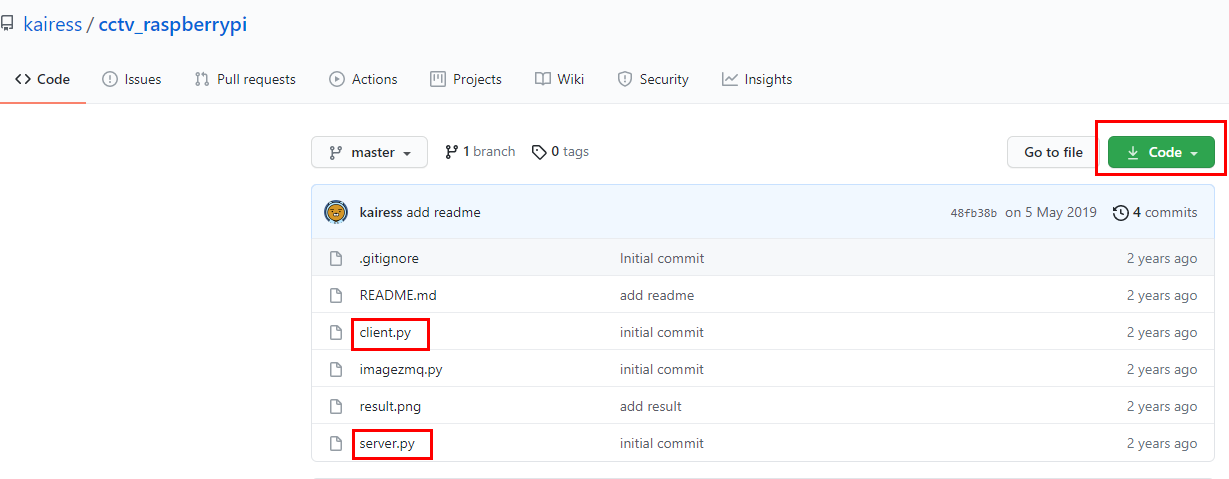Click '2 years ago' in the server.py row
The width and height of the screenshot is (1229, 479).
(x=1162, y=443)
